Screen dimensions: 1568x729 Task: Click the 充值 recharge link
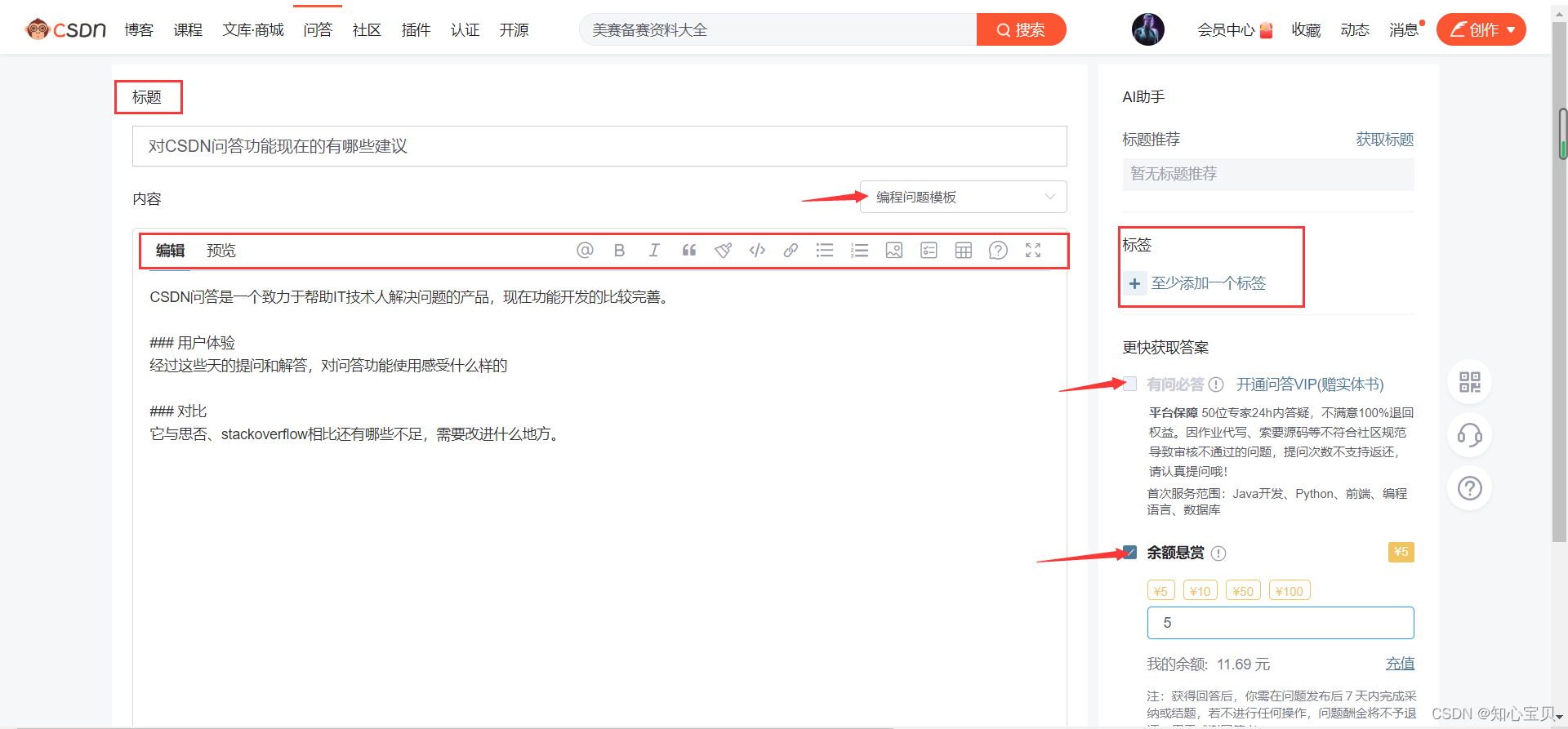pyautogui.click(x=1400, y=664)
